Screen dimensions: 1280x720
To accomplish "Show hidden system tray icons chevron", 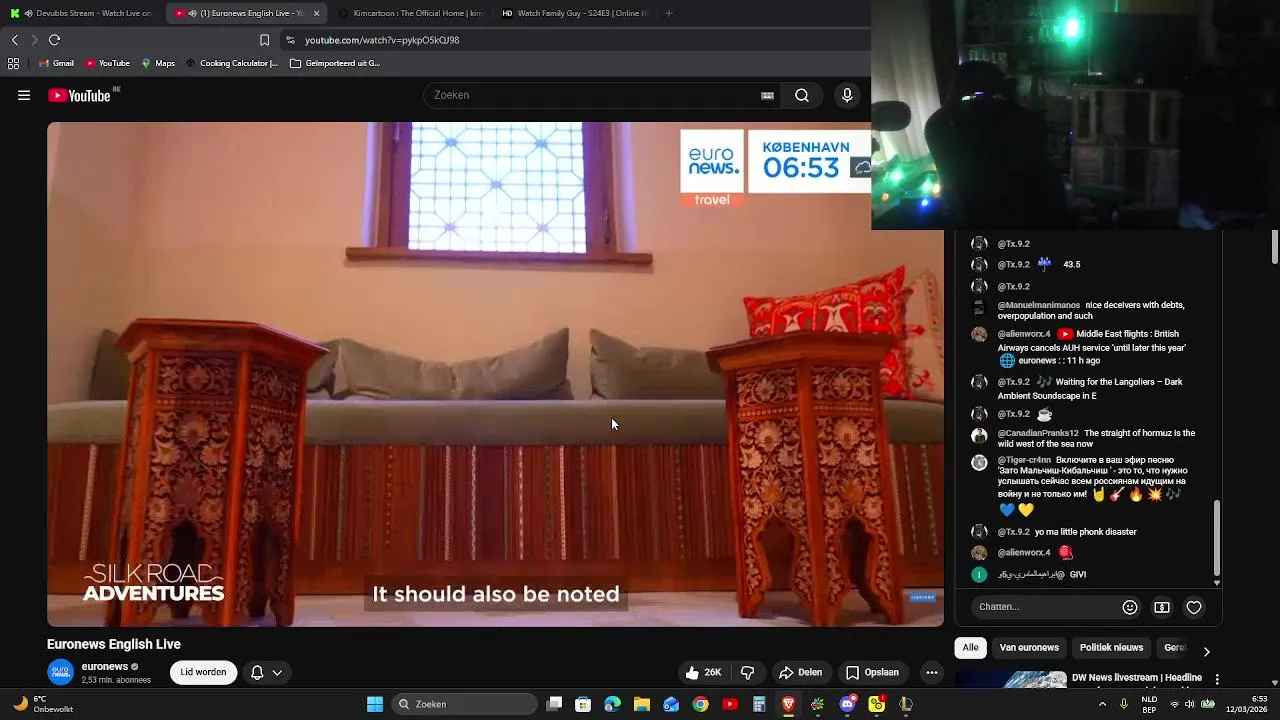I will click(1102, 704).
